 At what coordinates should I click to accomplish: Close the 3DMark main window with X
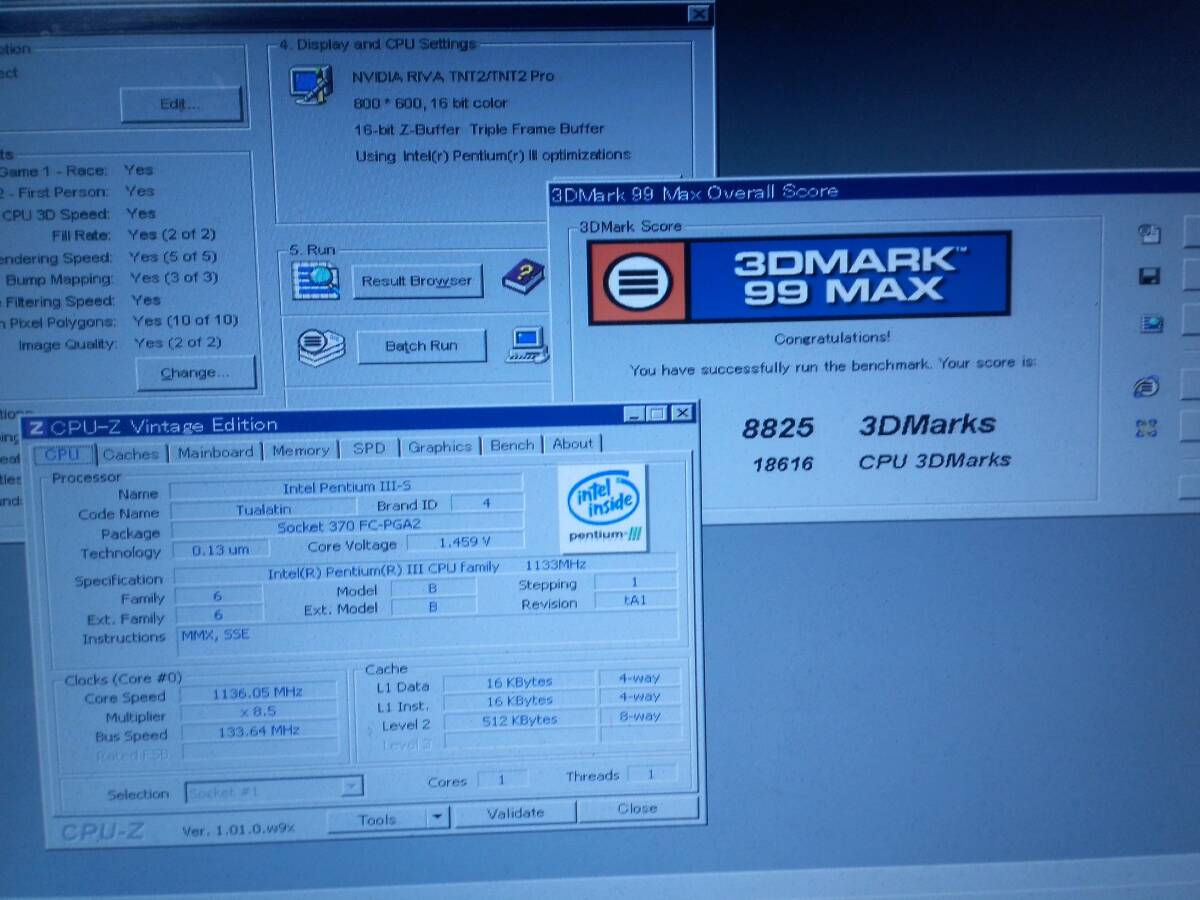coord(699,14)
